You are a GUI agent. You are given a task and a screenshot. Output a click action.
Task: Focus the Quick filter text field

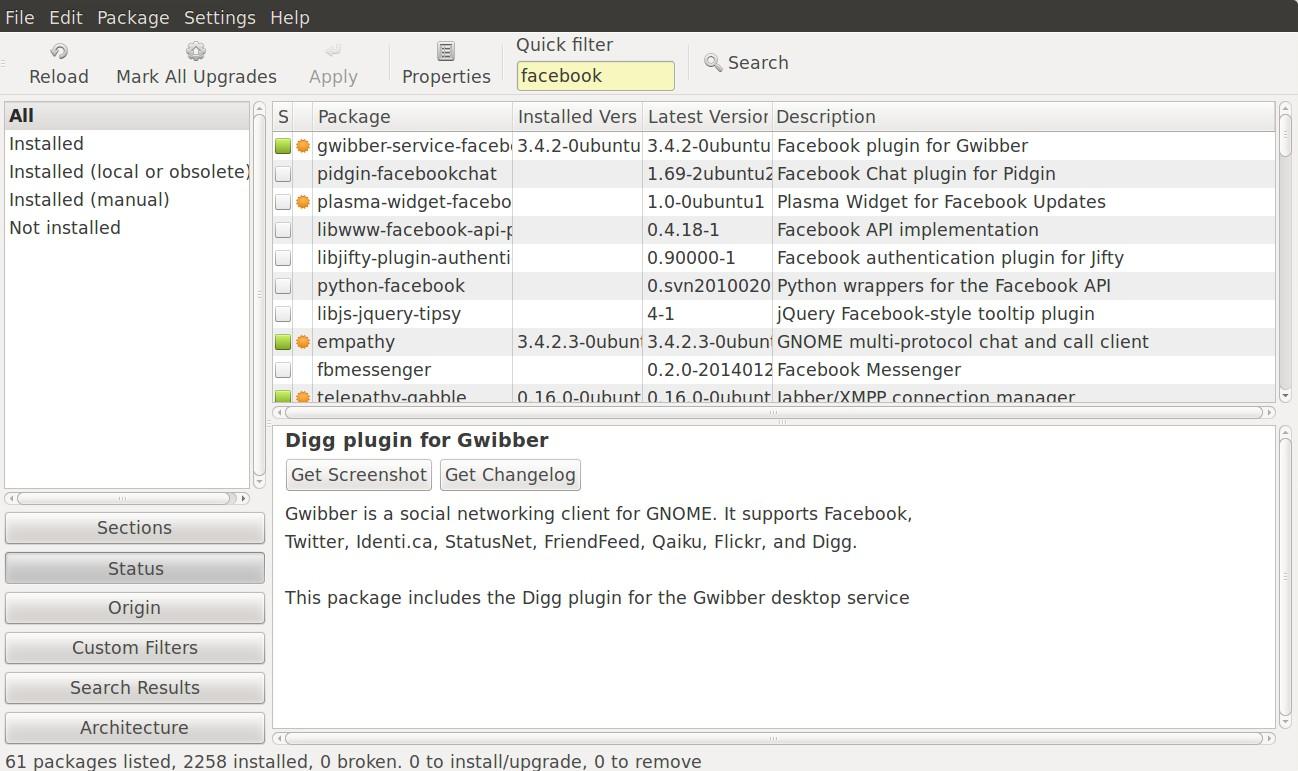tap(595, 76)
